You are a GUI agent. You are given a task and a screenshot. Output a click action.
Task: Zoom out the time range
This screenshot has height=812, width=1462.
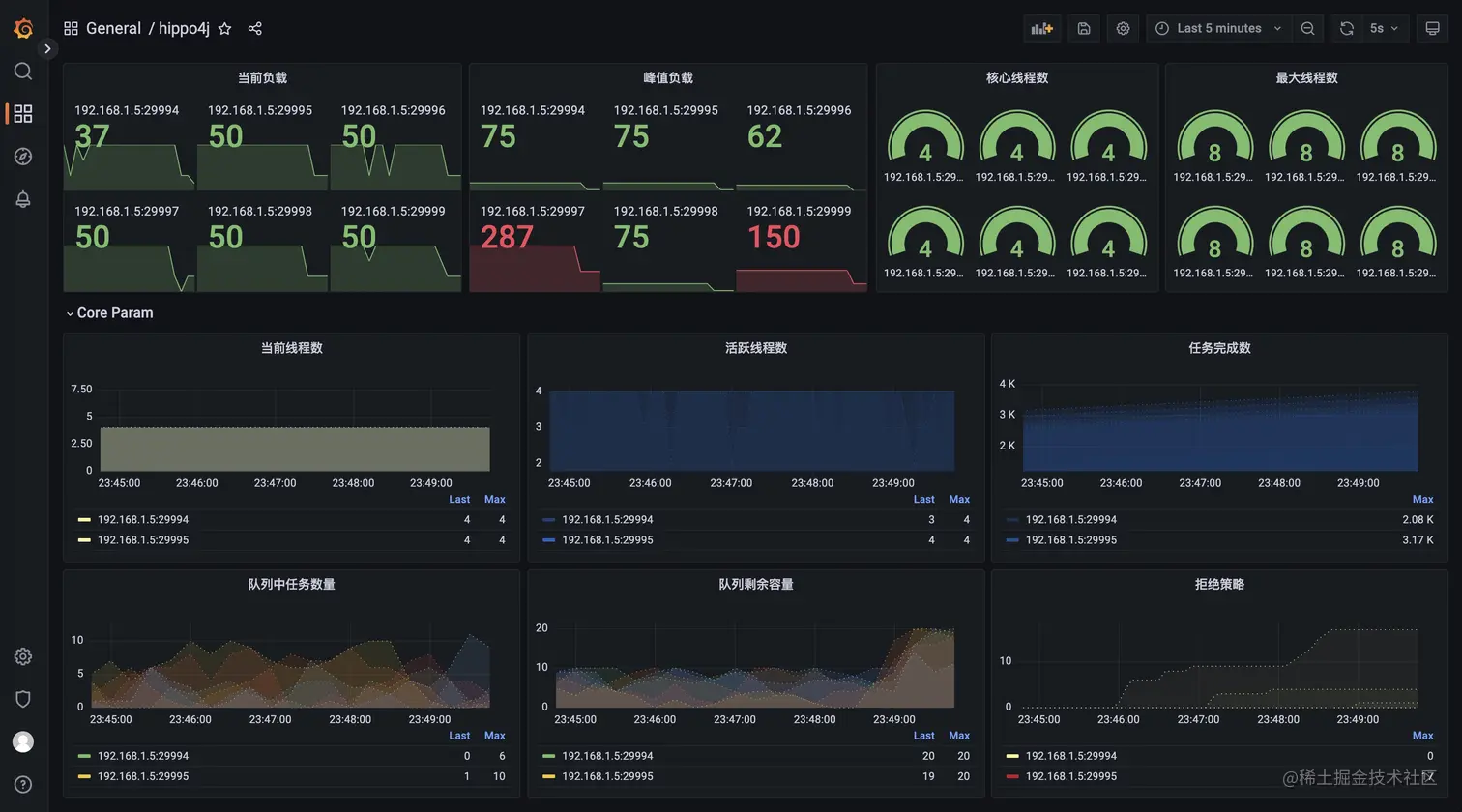tap(1307, 28)
